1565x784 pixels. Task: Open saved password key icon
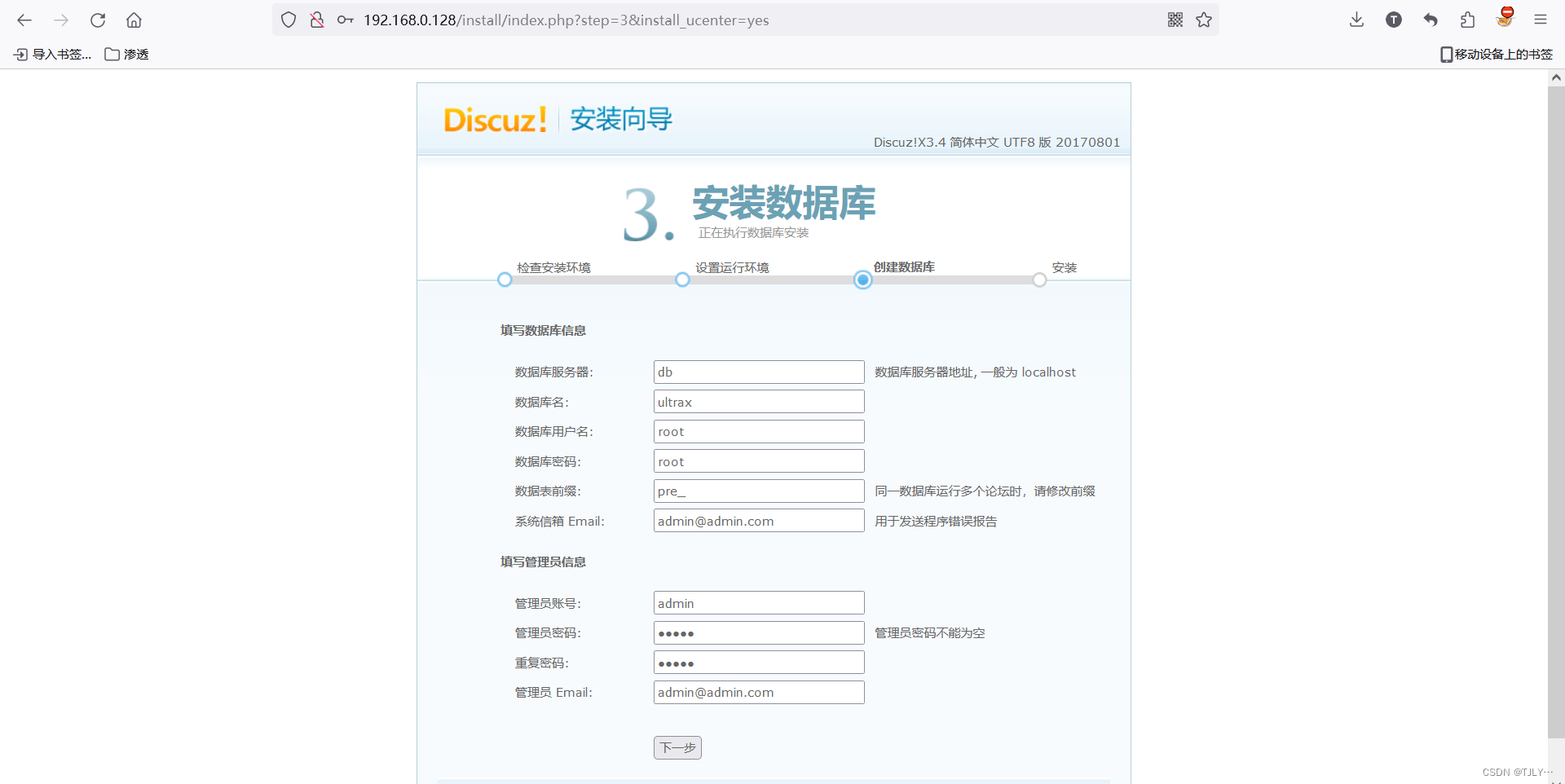(x=346, y=20)
